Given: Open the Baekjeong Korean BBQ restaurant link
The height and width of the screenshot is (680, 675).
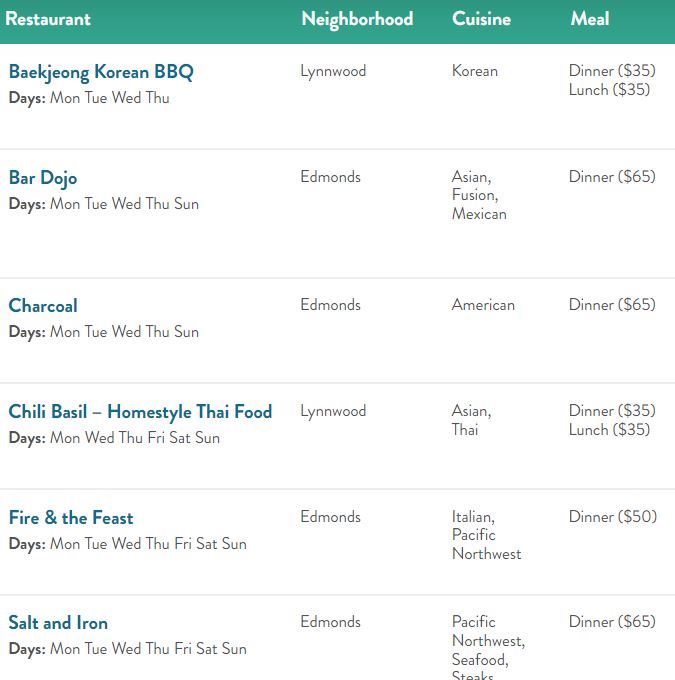Looking at the screenshot, I should click(101, 72).
